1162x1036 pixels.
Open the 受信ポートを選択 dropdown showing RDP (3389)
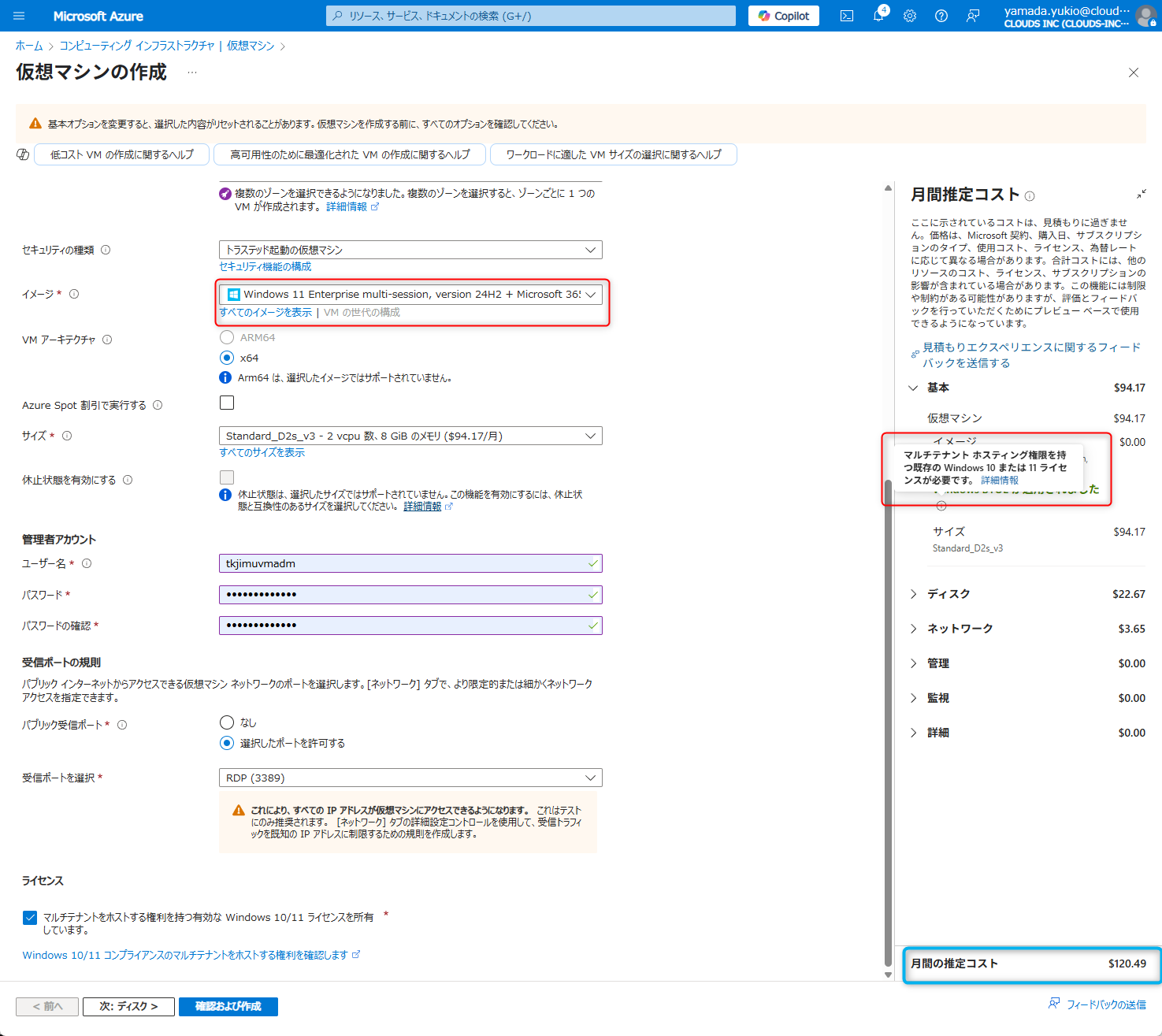point(410,778)
